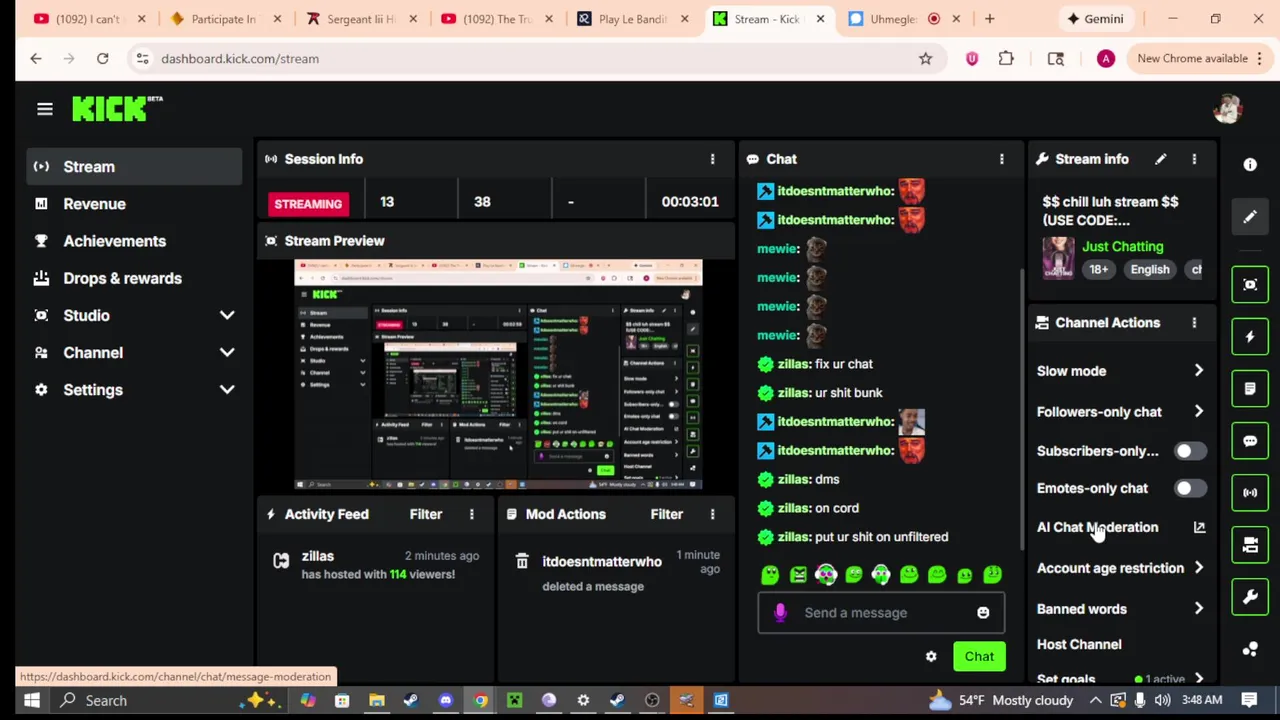Click the 18+ tag in Stream info
The image size is (1280, 720).
click(x=1098, y=269)
